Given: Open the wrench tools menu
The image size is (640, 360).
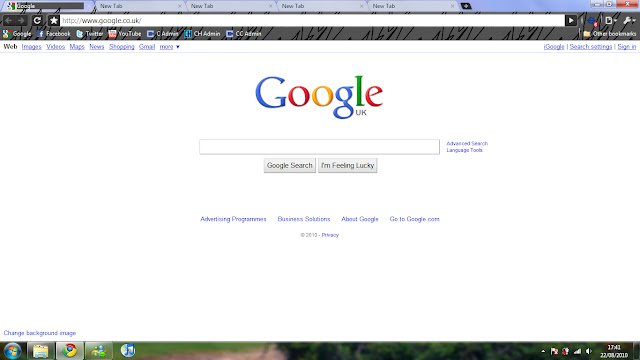Looking at the screenshot, I should [629, 20].
